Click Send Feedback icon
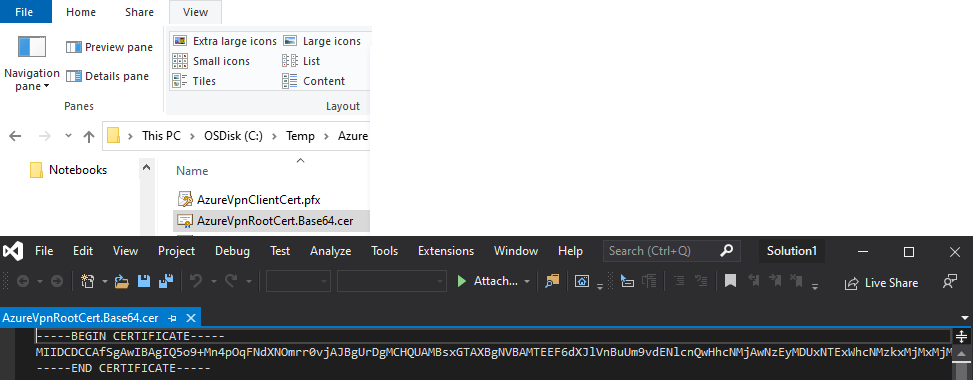This screenshot has width=978, height=385. pos(949,281)
